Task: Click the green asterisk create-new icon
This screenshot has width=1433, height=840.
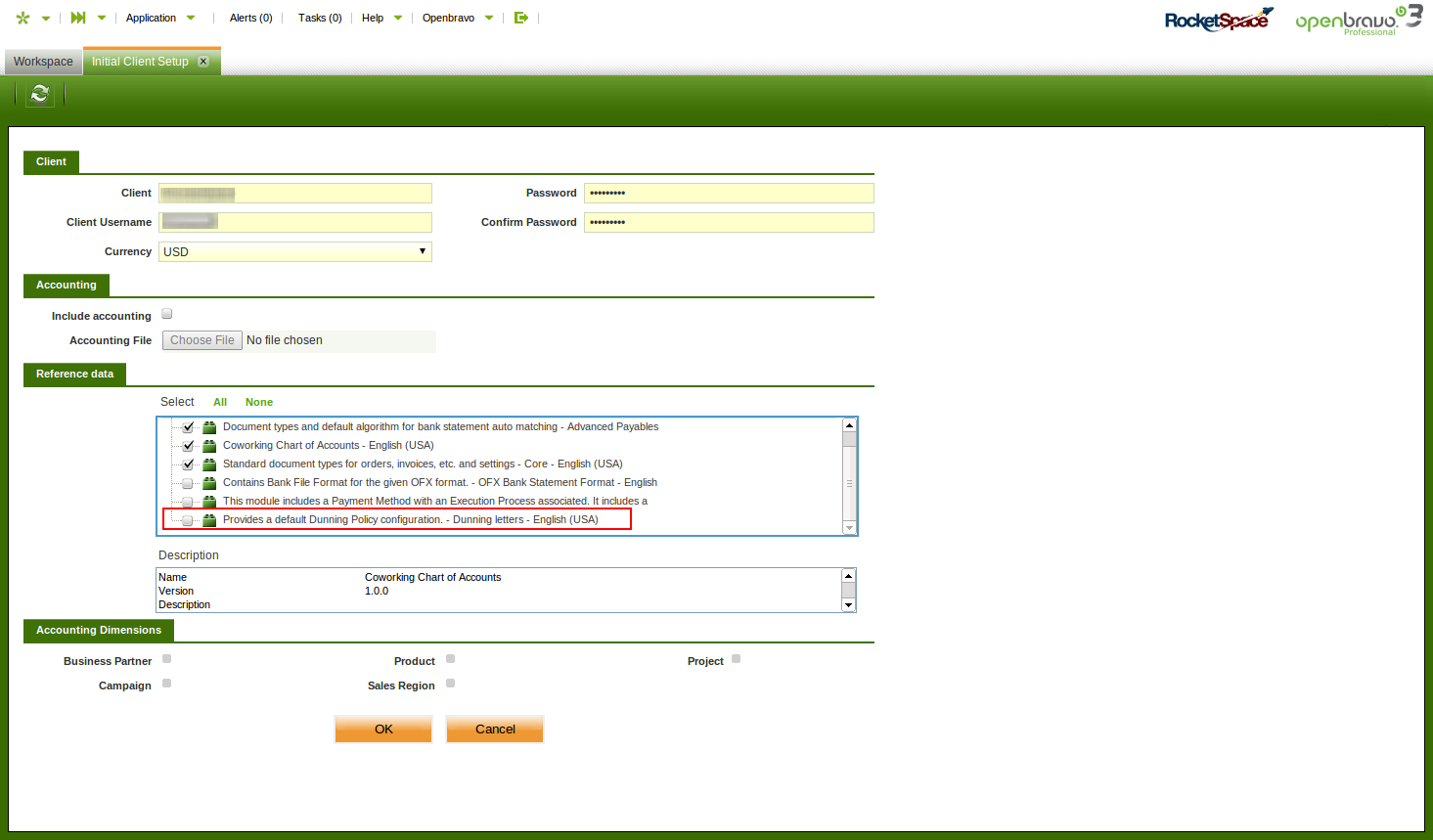Action: [x=23, y=18]
